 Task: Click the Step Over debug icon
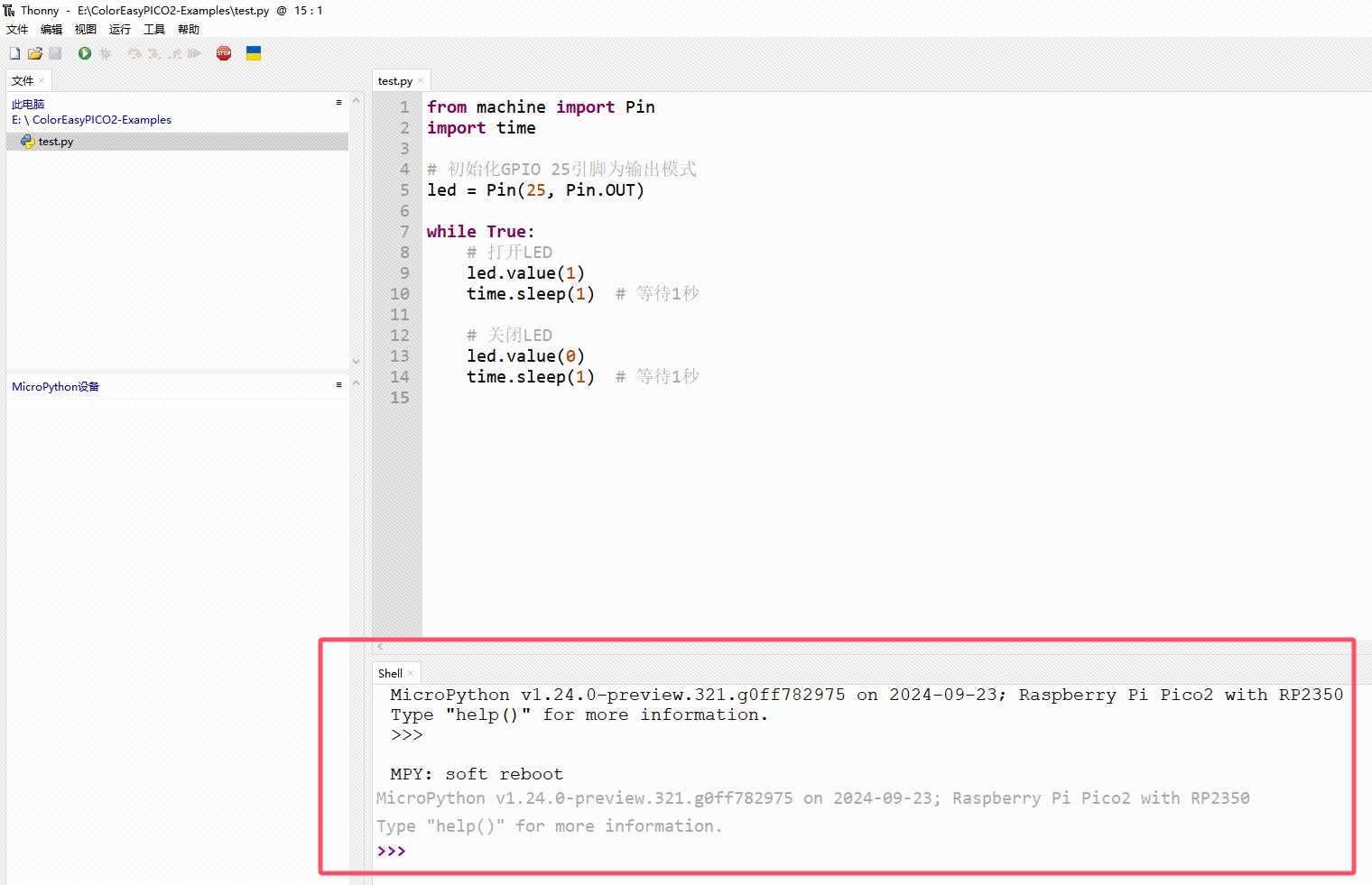pyautogui.click(x=134, y=54)
